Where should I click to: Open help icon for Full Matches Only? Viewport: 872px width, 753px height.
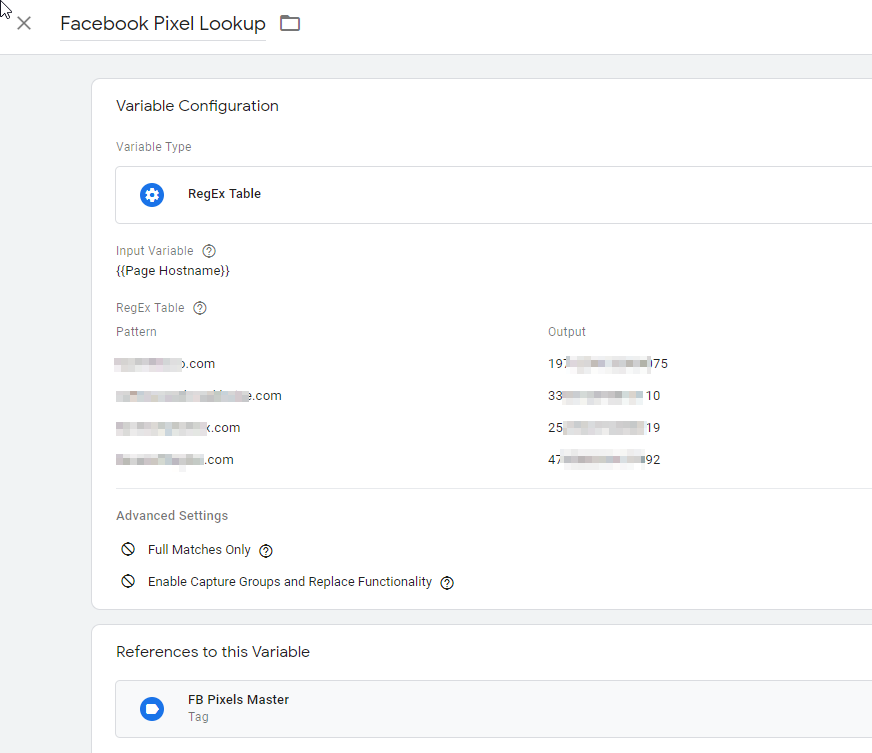tap(266, 551)
